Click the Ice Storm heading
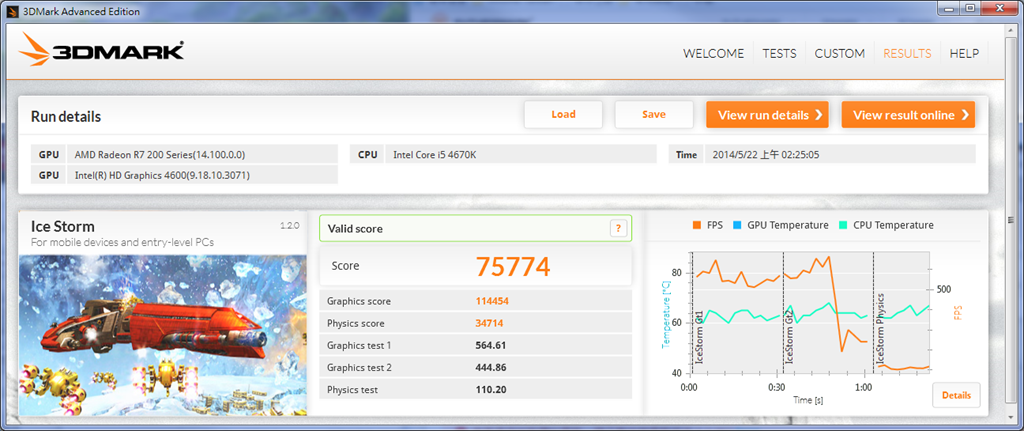This screenshot has width=1024, height=431. (63, 227)
